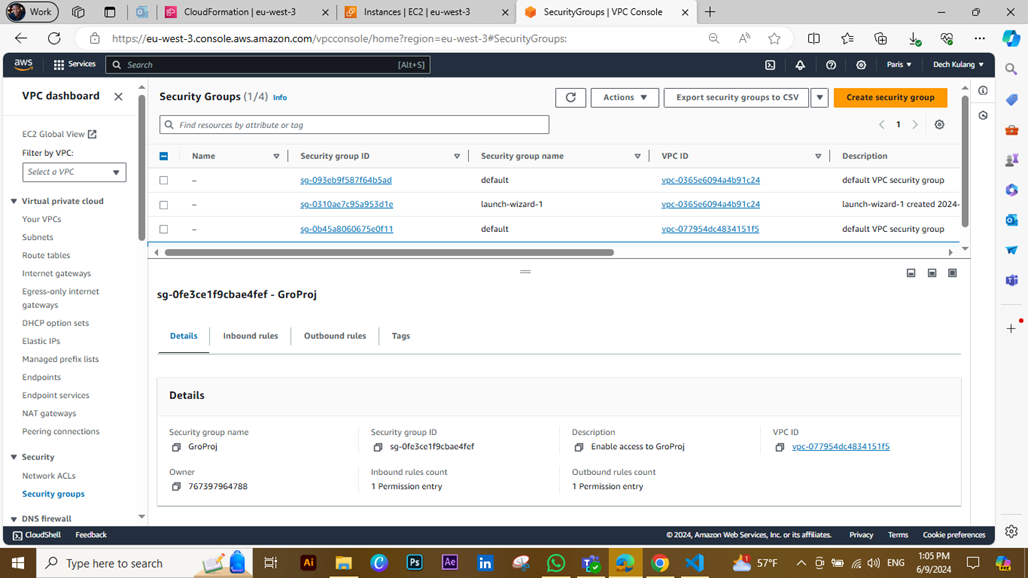Select checkbox for sg-093eb9f587f64b5ad row
Screen dimensions: 1028x578
(x=164, y=180)
